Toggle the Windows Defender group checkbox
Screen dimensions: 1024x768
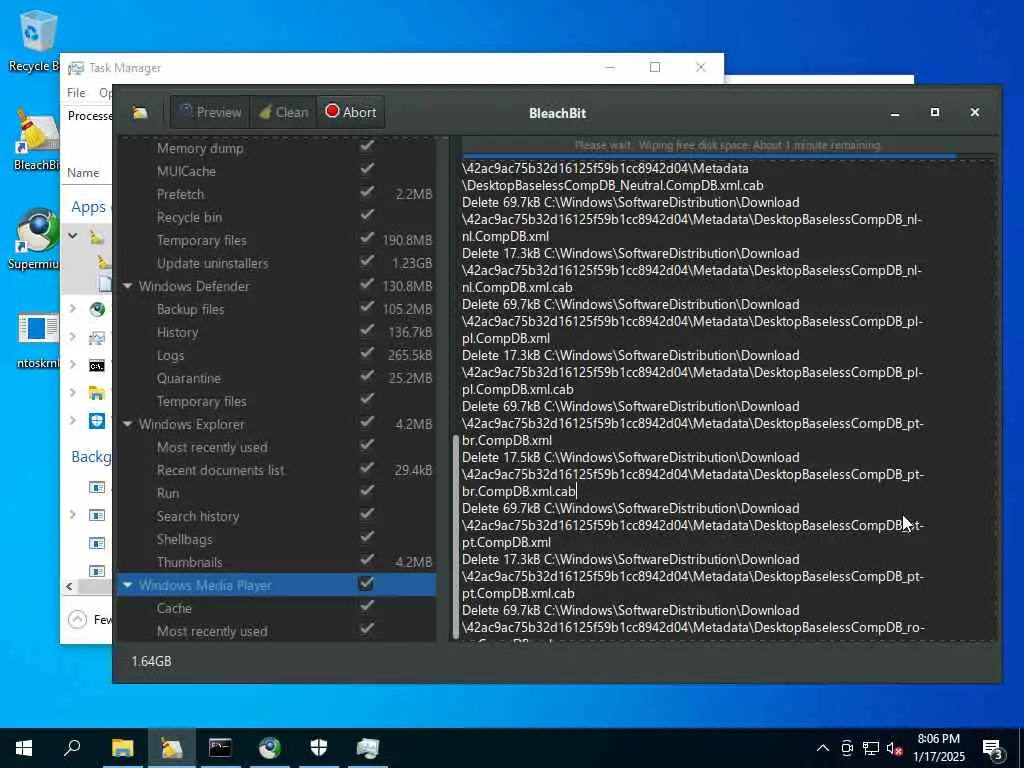[367, 284]
